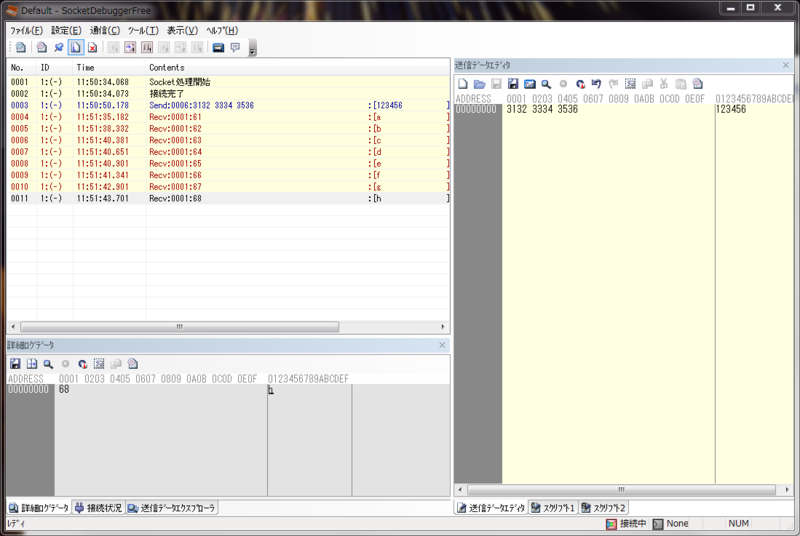Select log row 0005 Recv:0001:62
This screenshot has height=536, width=800.
[229, 129]
